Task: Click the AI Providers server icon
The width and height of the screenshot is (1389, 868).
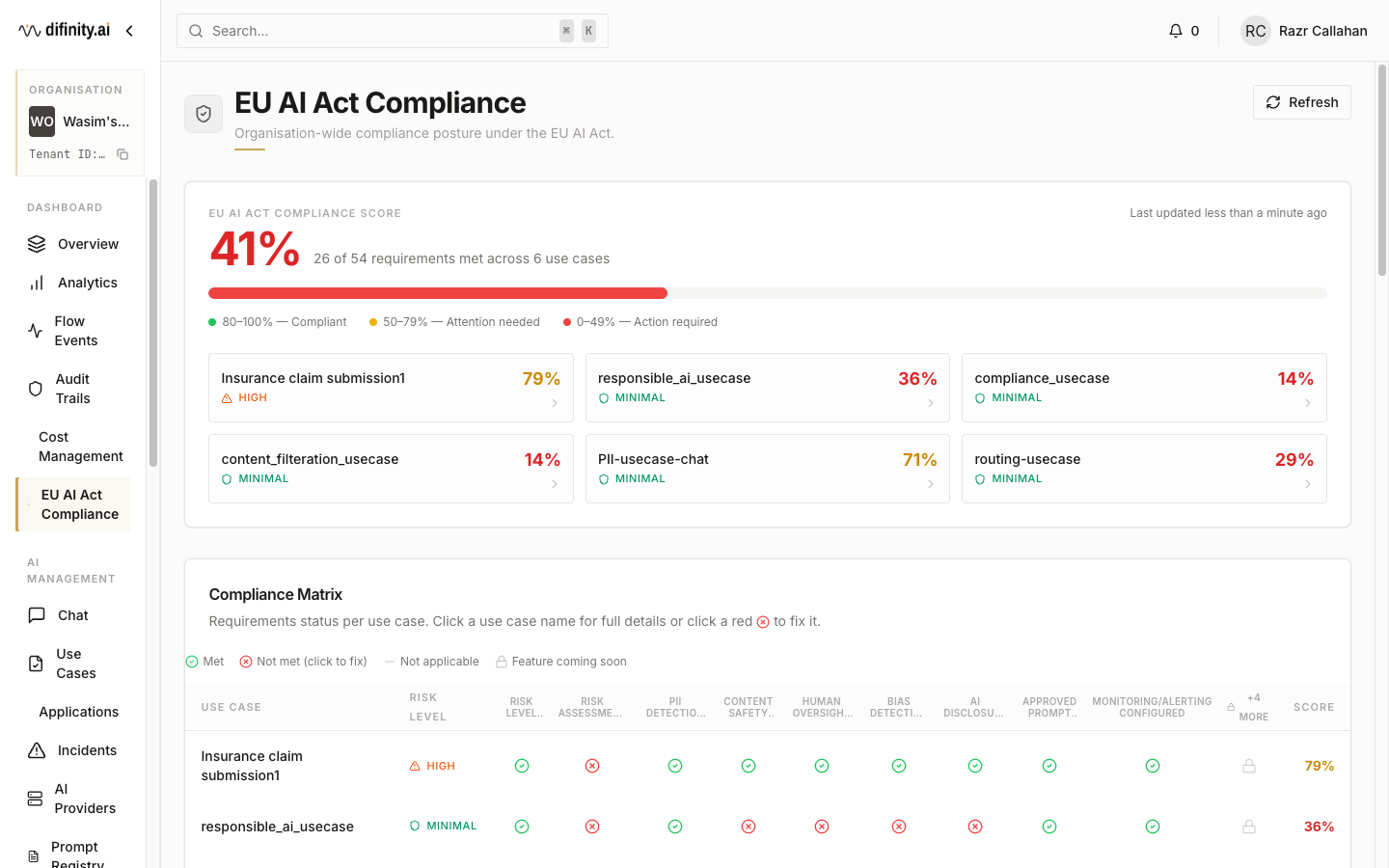Action: [x=35, y=799]
